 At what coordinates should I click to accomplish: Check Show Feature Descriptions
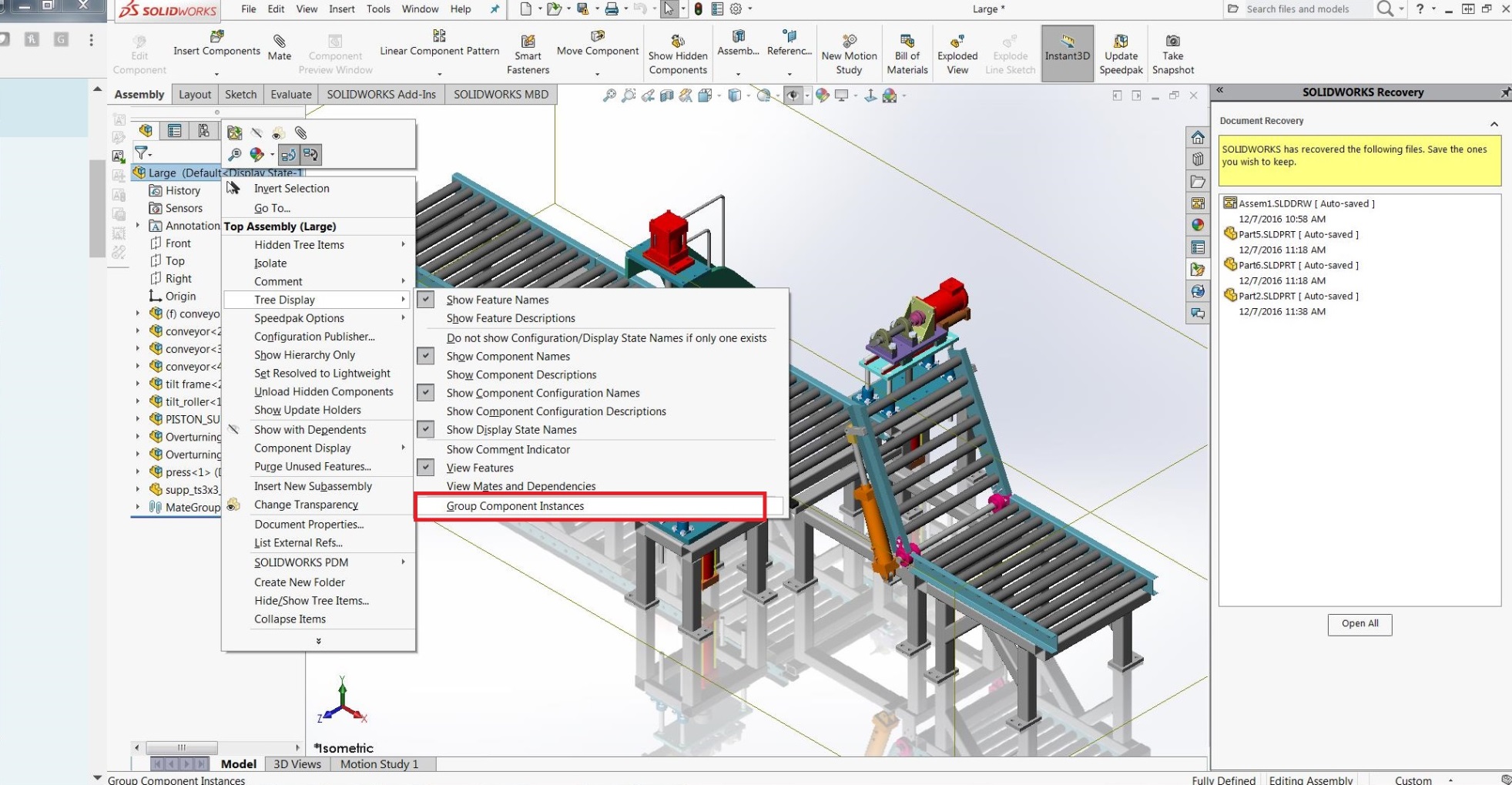pos(511,318)
